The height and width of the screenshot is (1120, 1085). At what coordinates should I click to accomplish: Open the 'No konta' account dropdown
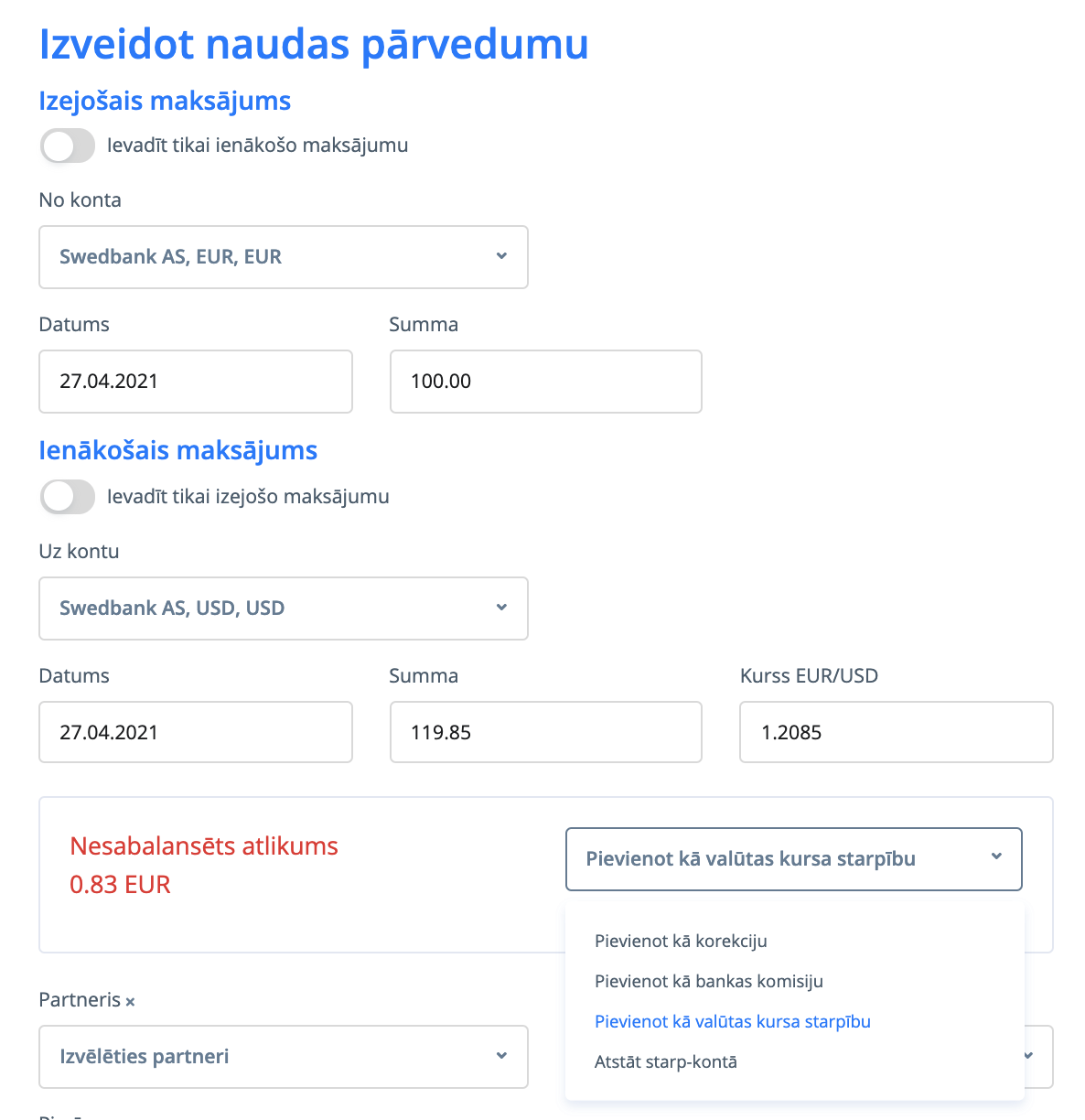point(283,257)
